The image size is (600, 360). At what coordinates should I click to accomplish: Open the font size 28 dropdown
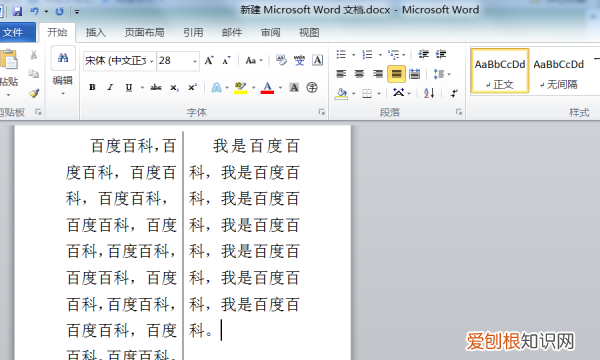pyautogui.click(x=195, y=61)
